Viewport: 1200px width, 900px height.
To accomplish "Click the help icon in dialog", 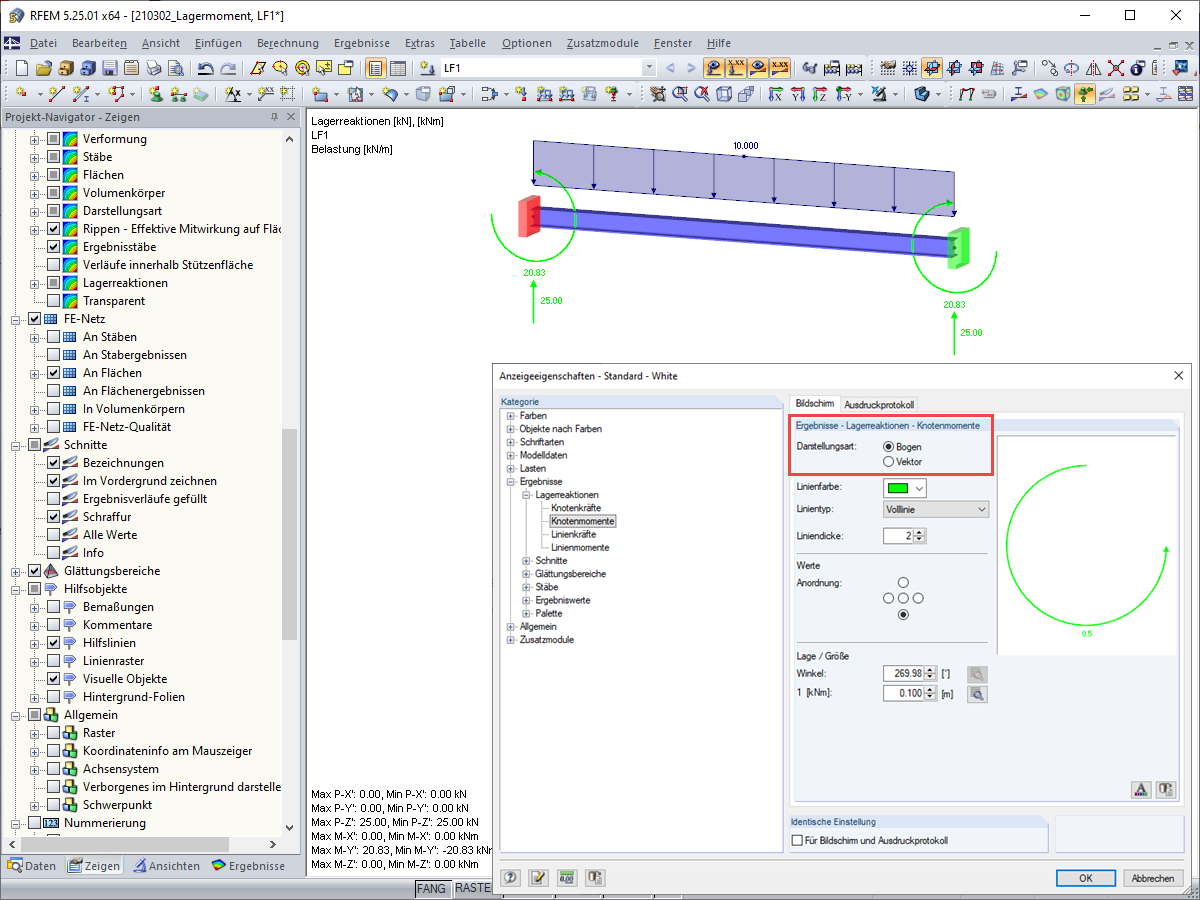I will point(510,877).
